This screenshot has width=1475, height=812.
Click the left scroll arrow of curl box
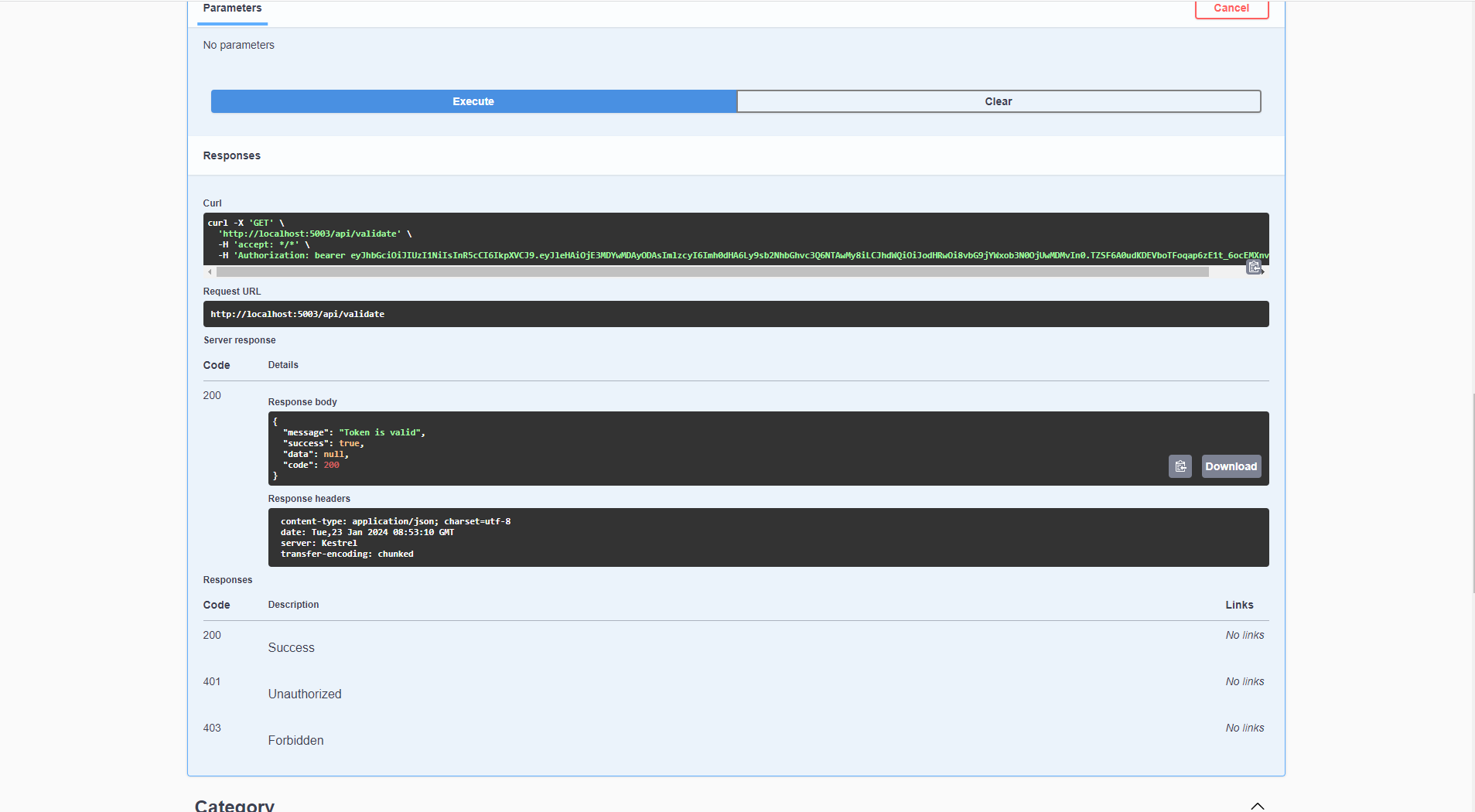(210, 272)
